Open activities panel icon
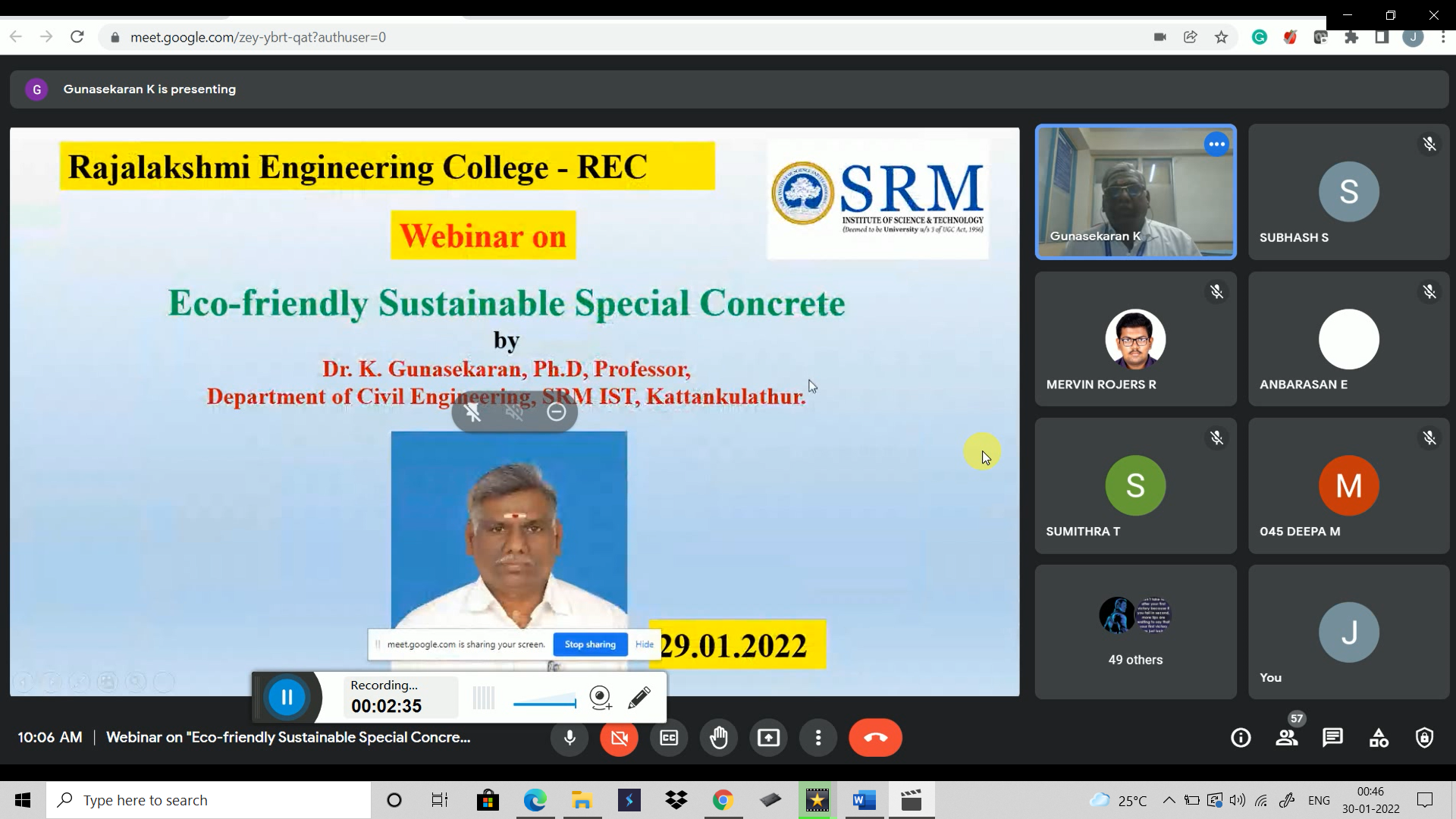 tap(1379, 738)
